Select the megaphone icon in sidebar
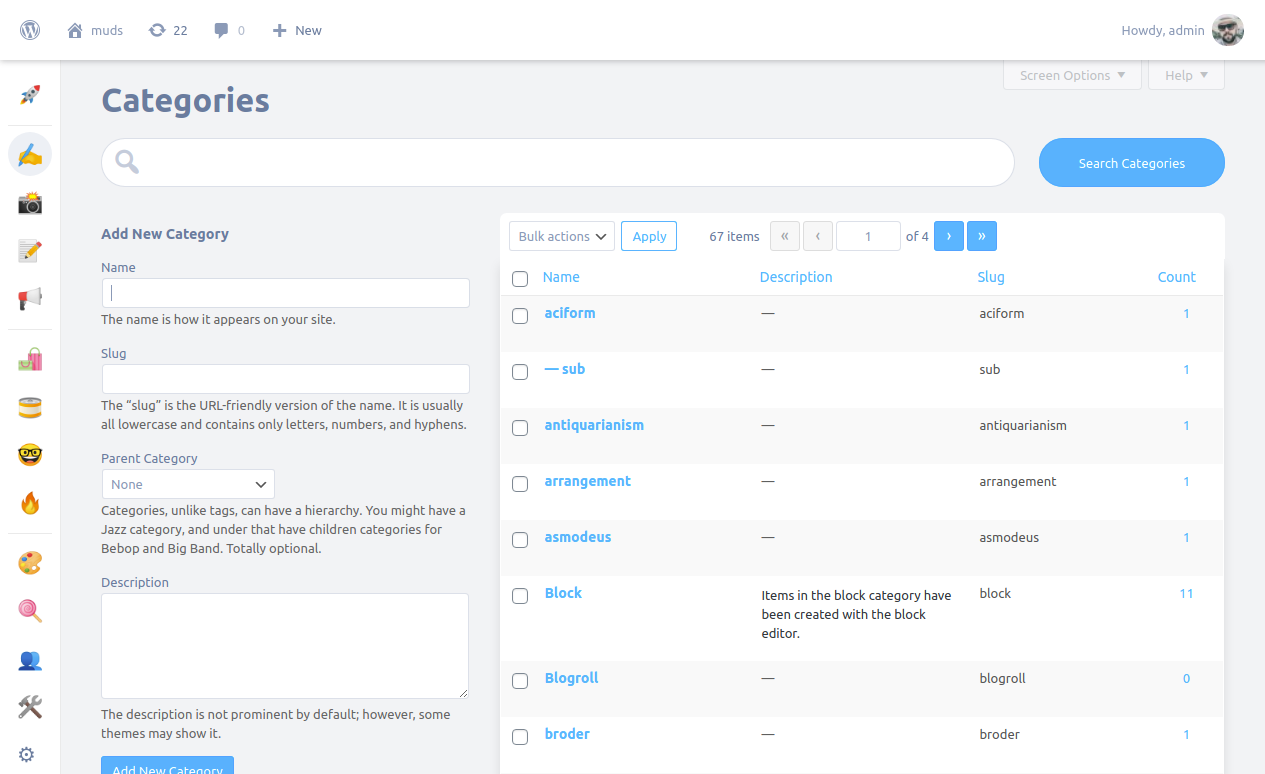Image resolution: width=1265 pixels, height=774 pixels. 30,298
